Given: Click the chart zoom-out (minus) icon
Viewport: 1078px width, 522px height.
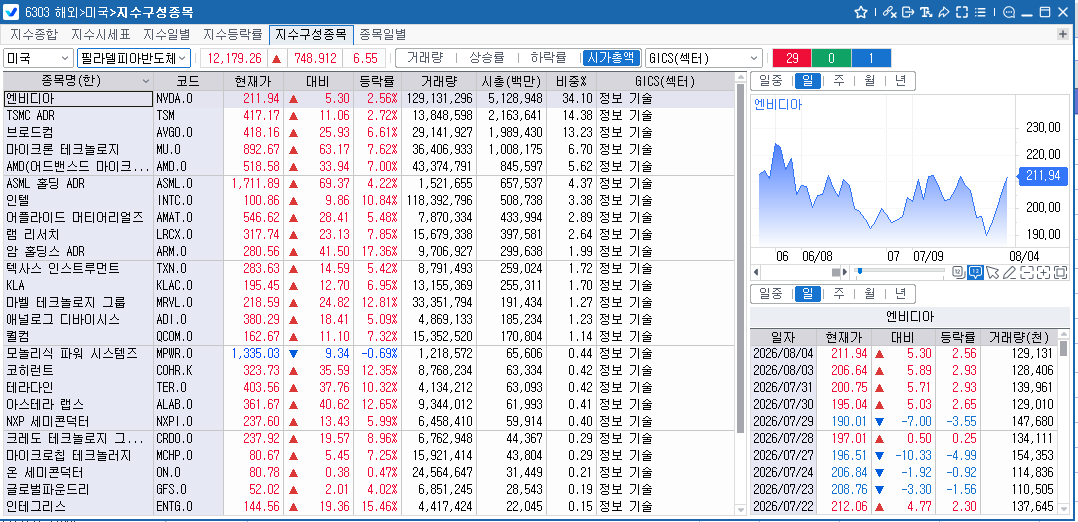Looking at the screenshot, I should click(x=1026, y=272).
